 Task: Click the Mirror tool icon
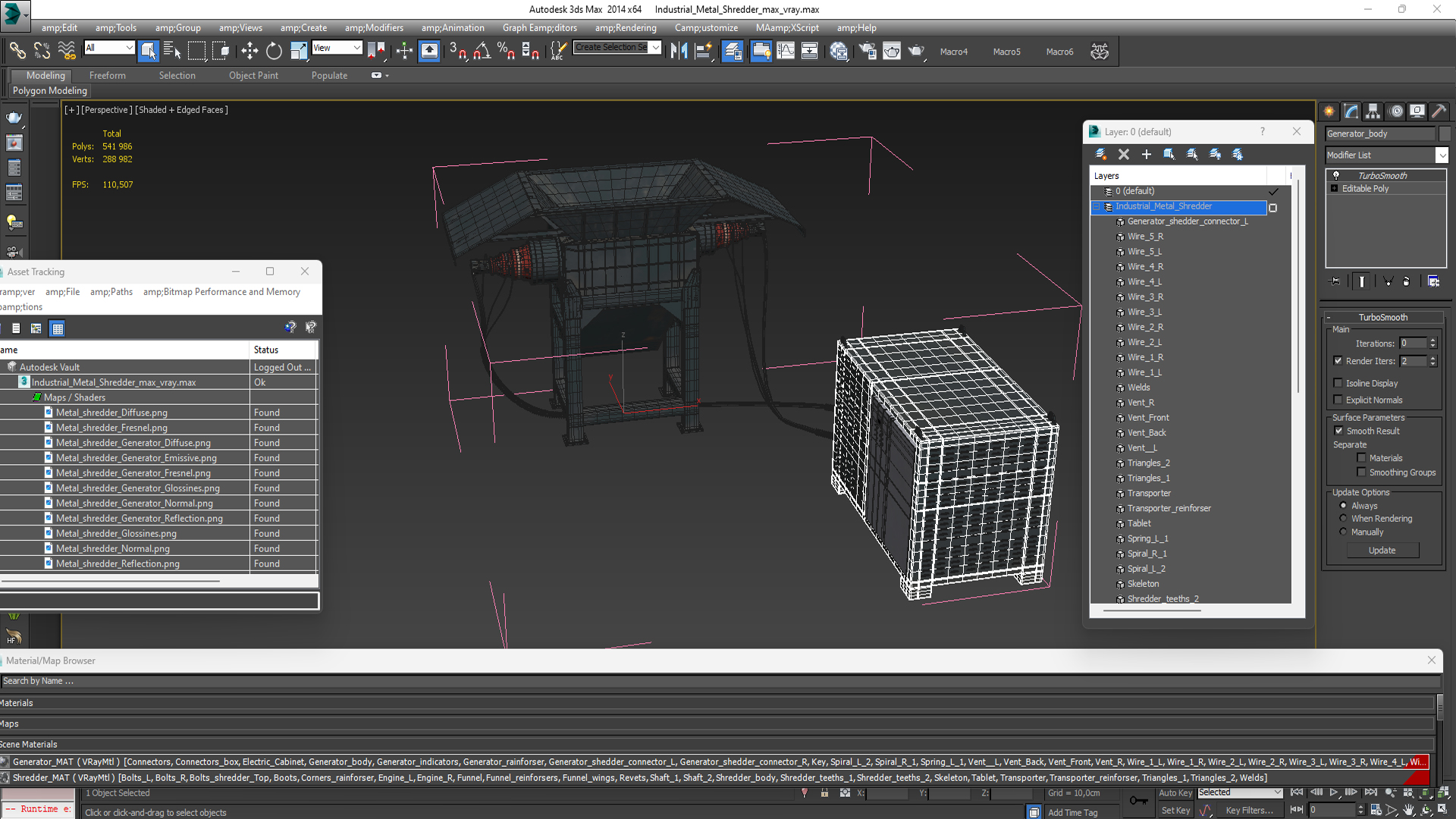pos(679,51)
